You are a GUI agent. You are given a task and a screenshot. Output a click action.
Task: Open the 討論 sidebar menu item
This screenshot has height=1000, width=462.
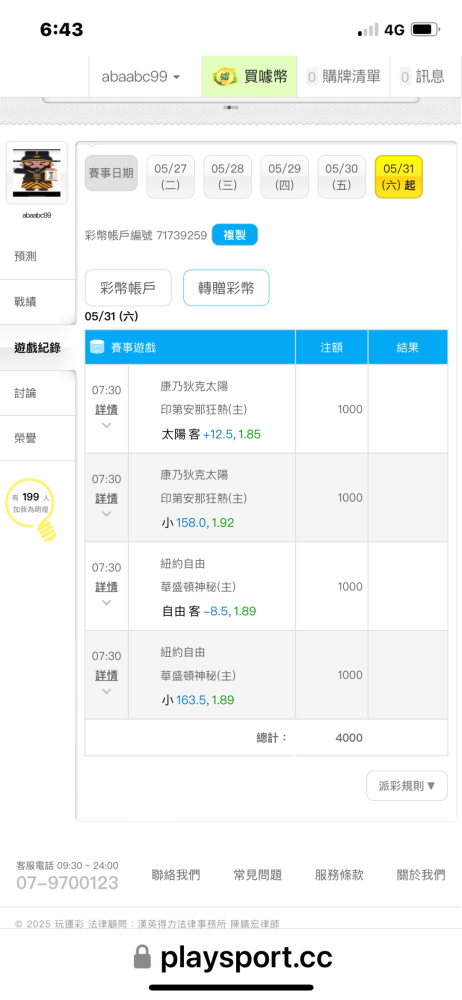38,393
